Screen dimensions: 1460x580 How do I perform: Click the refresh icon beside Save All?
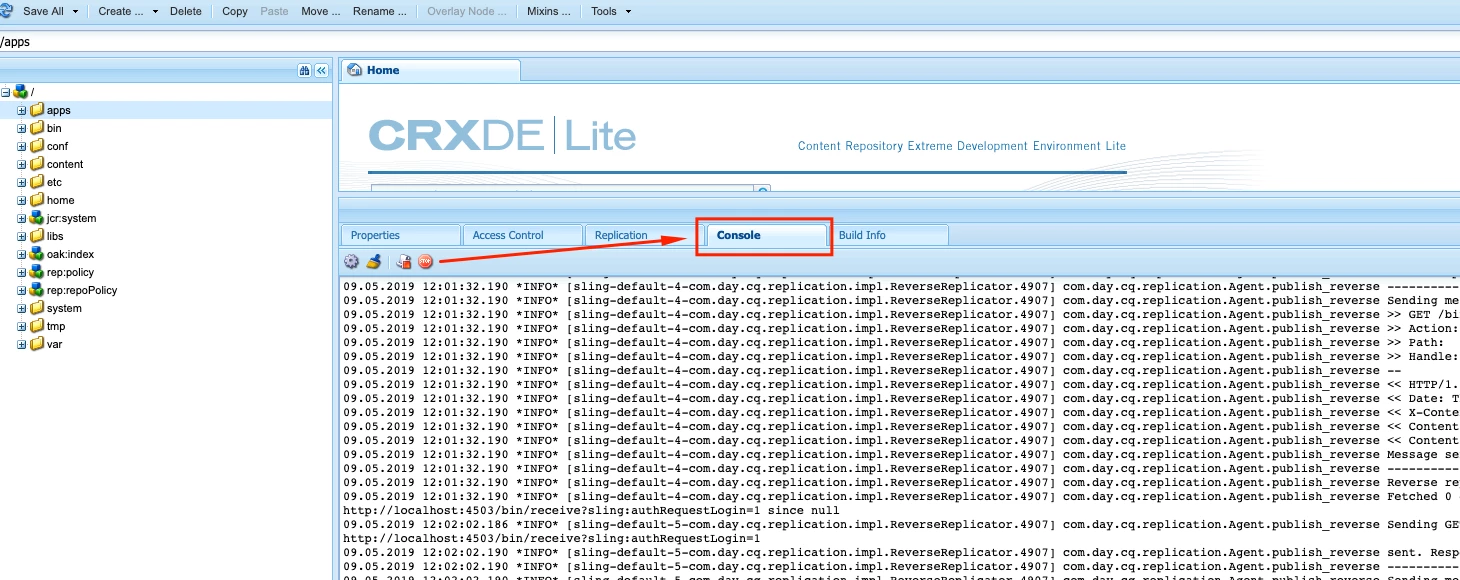pyautogui.click(x=8, y=11)
